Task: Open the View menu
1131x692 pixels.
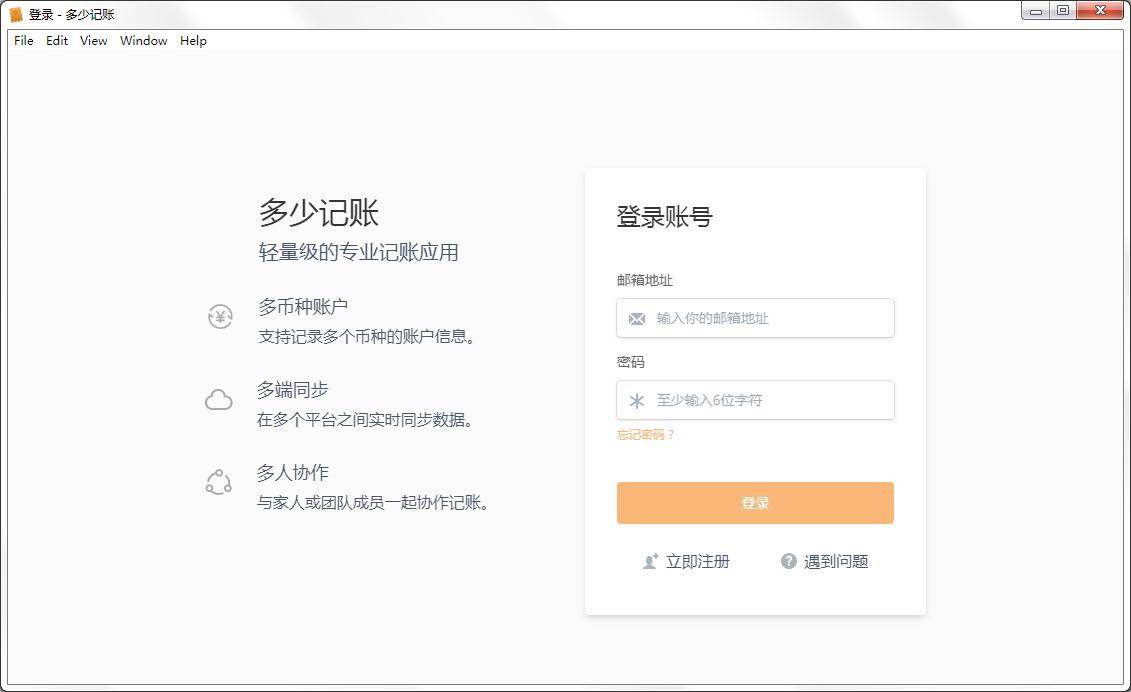Action: coord(93,41)
